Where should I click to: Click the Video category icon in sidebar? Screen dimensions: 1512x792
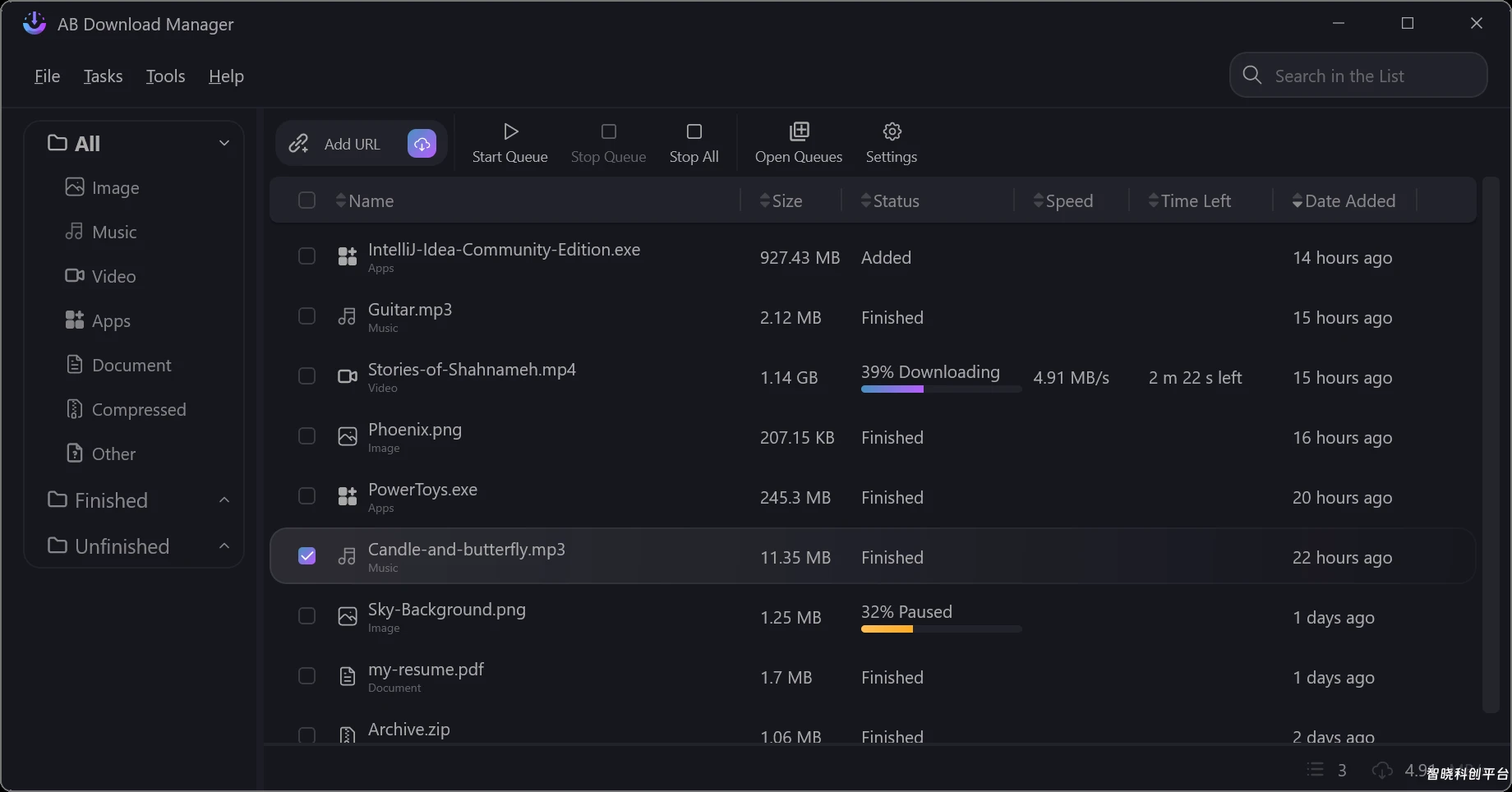[x=75, y=276]
